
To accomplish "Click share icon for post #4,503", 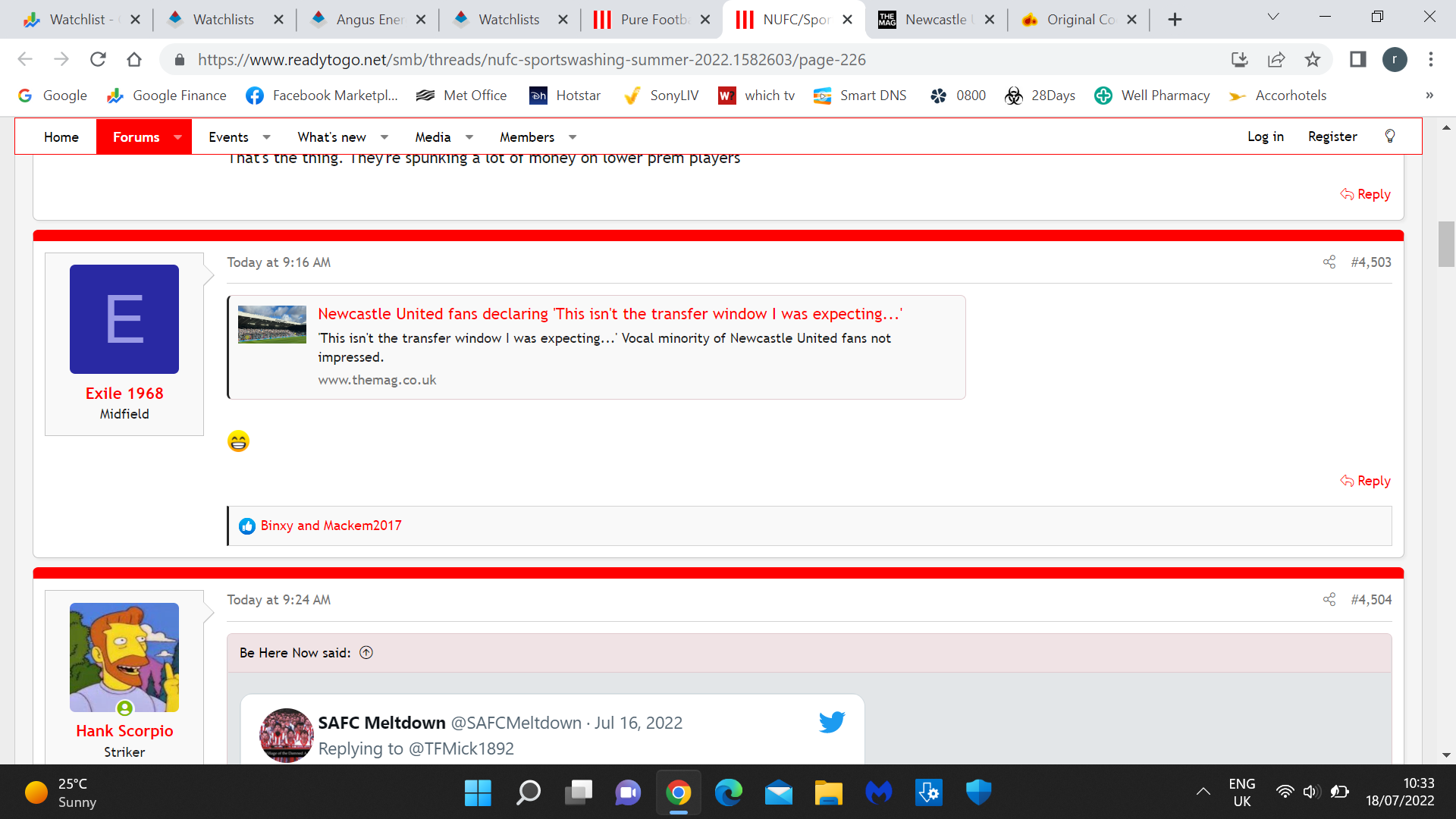I will pyautogui.click(x=1329, y=262).
